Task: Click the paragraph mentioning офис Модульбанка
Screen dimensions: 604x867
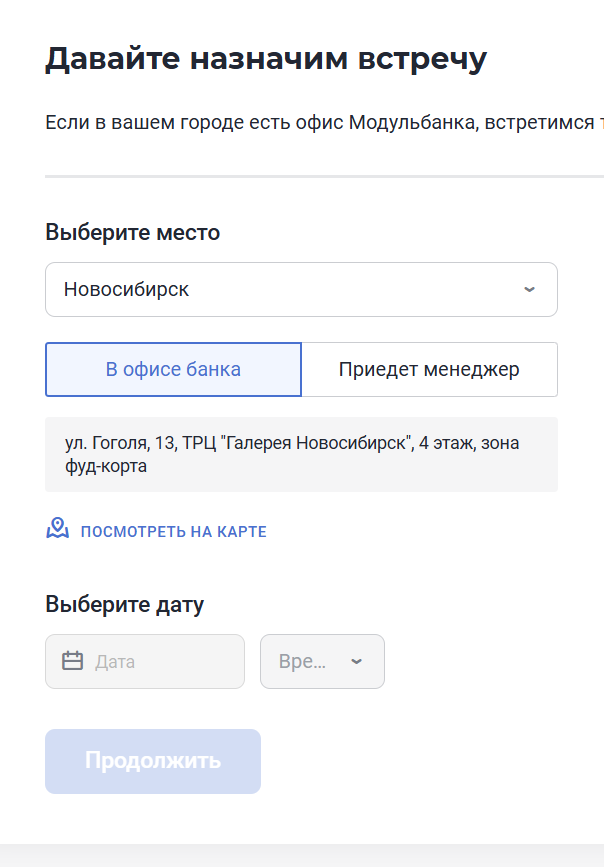Action: (324, 122)
